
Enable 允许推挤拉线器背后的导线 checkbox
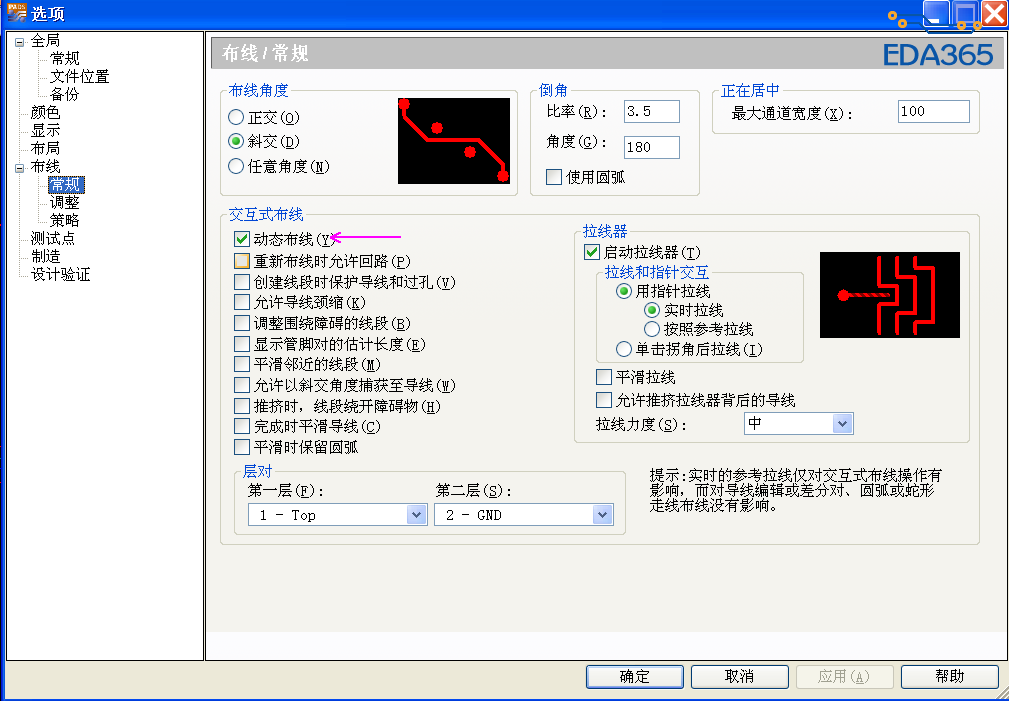click(x=604, y=400)
